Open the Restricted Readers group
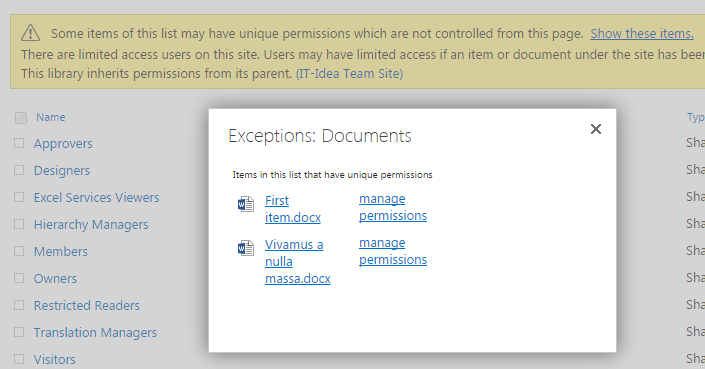 click(87, 306)
